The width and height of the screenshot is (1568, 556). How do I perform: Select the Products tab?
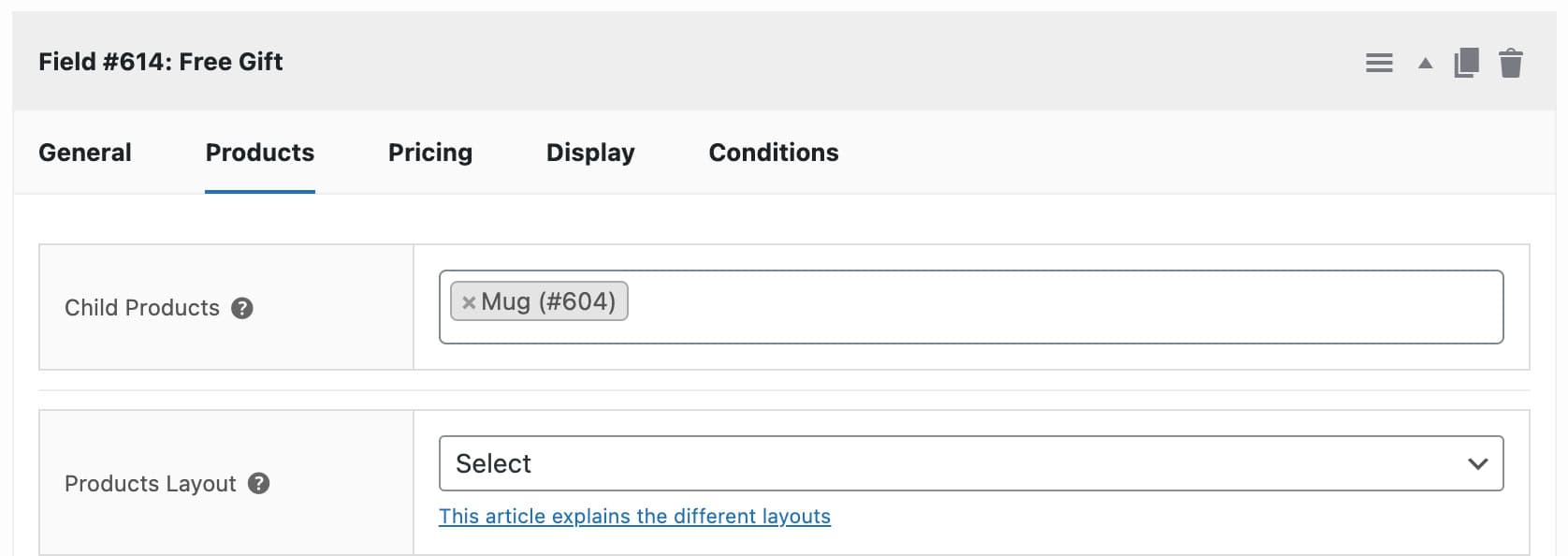click(259, 152)
